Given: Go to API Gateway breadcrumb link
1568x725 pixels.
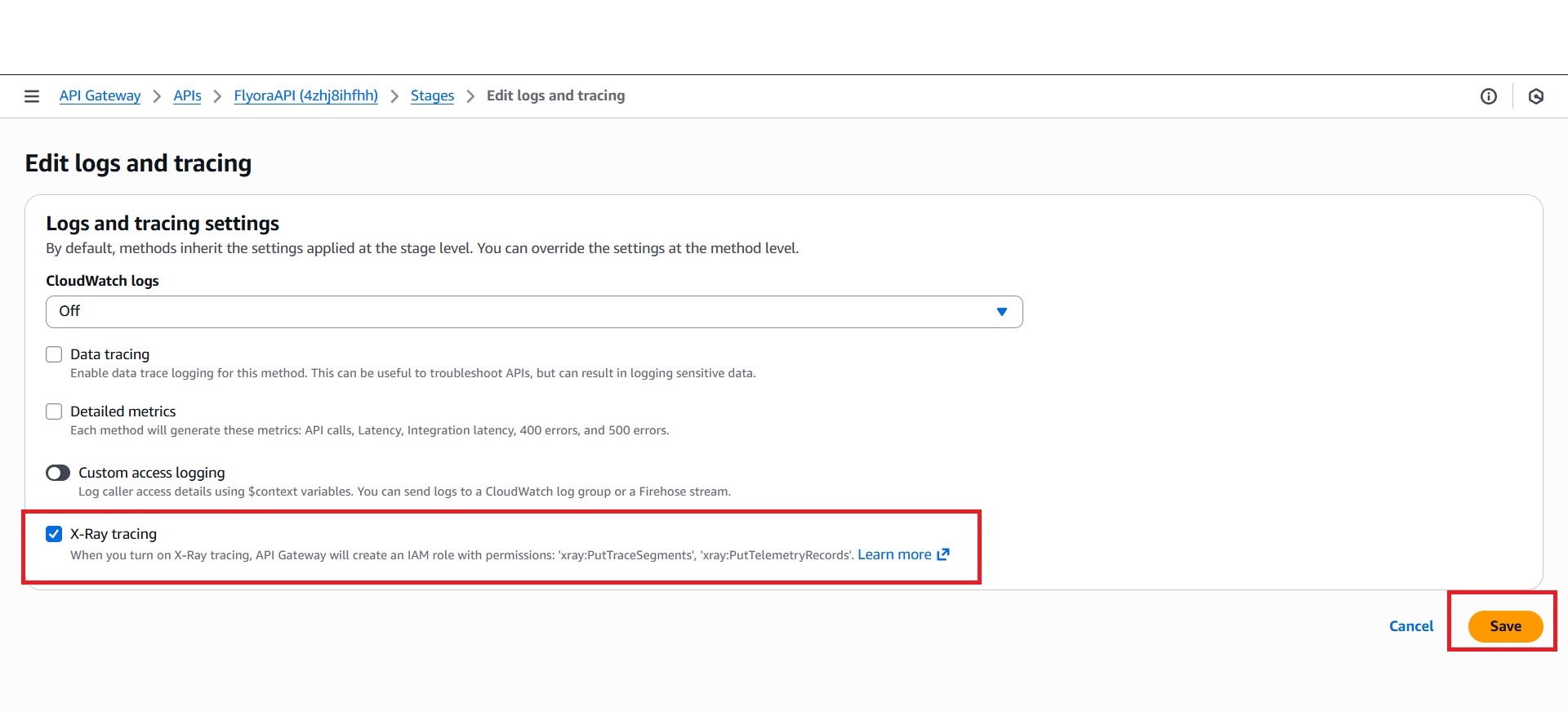Looking at the screenshot, I should [100, 96].
